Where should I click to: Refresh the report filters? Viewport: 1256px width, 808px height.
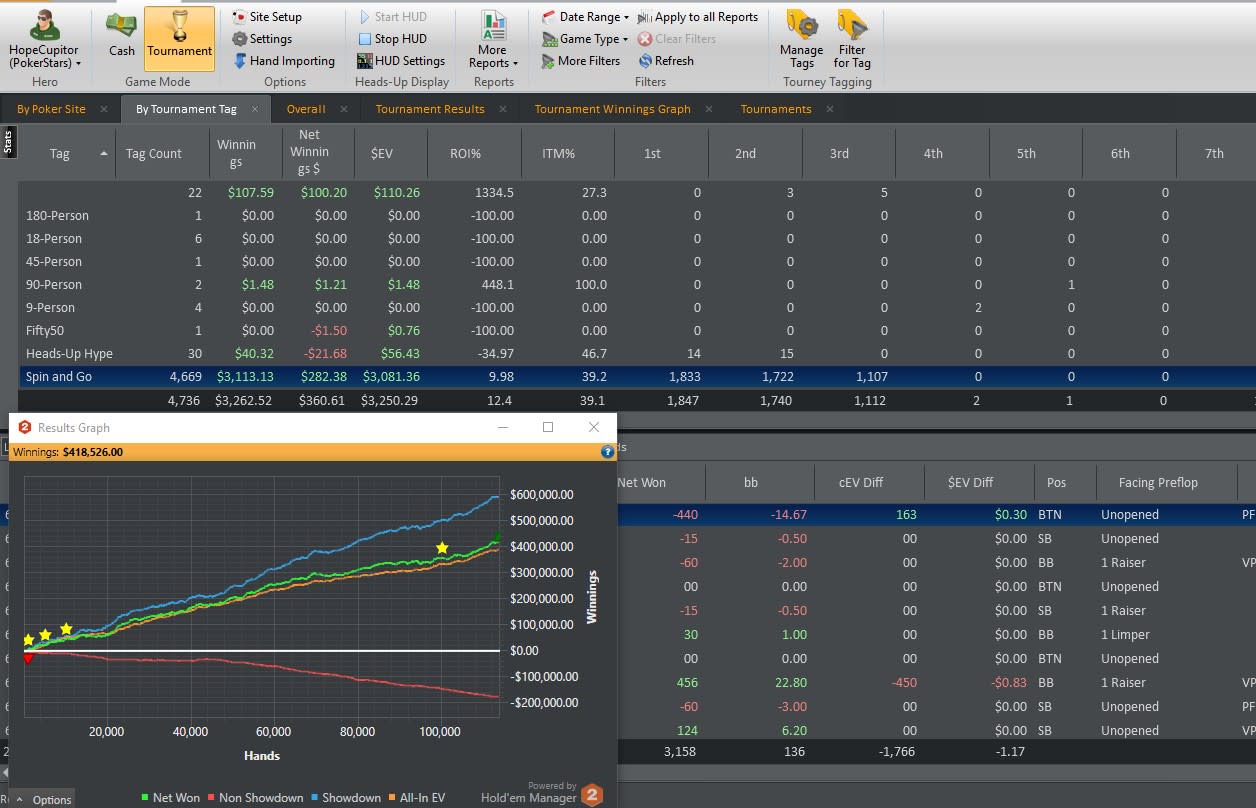(x=666, y=61)
